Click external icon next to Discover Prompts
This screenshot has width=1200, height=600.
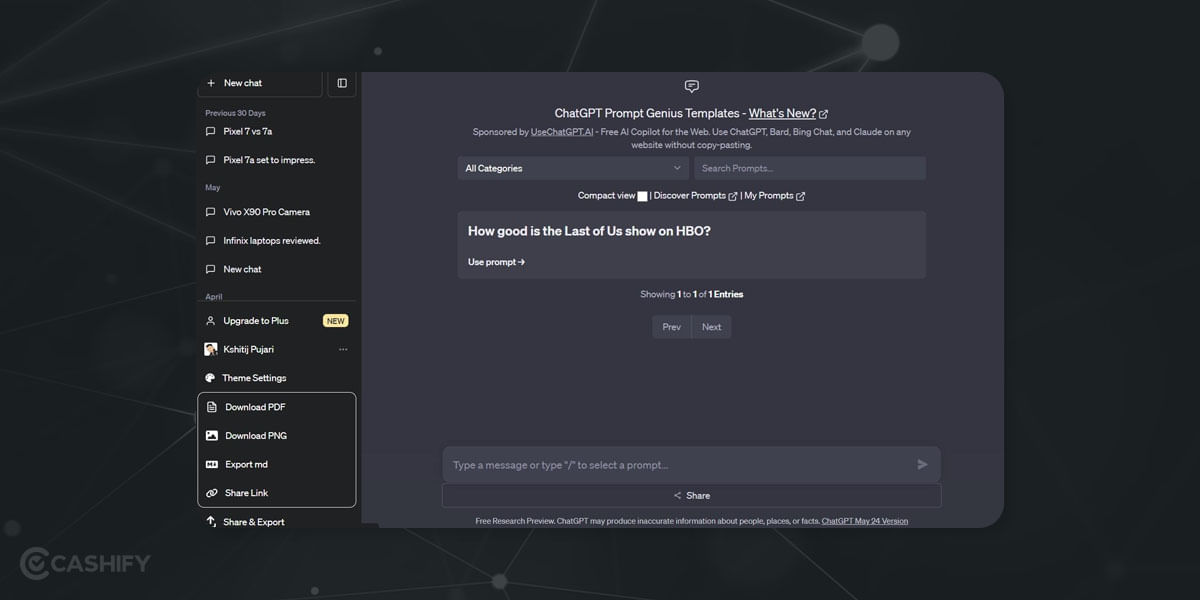tap(733, 196)
